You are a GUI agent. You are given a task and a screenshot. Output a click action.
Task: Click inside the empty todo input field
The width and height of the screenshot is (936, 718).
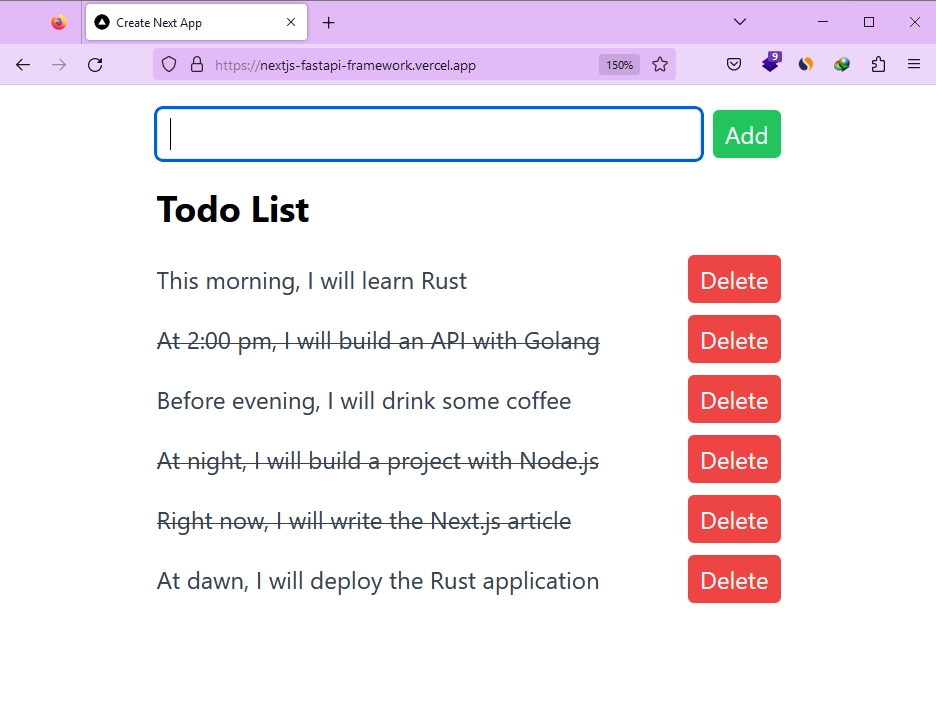(428, 134)
